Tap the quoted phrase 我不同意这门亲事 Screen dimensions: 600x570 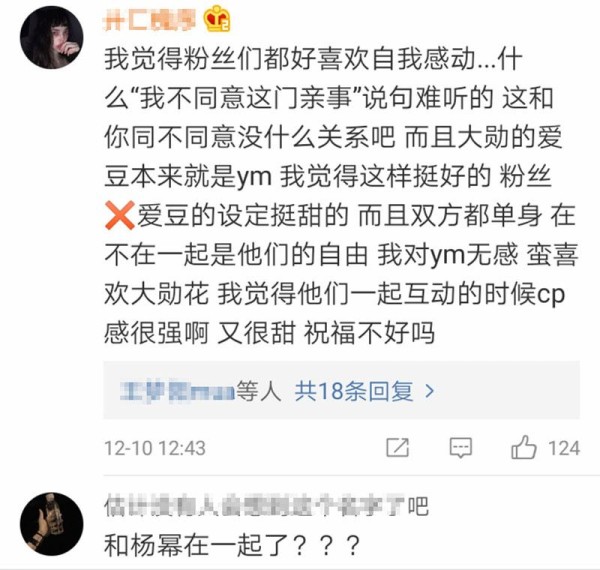(246, 99)
